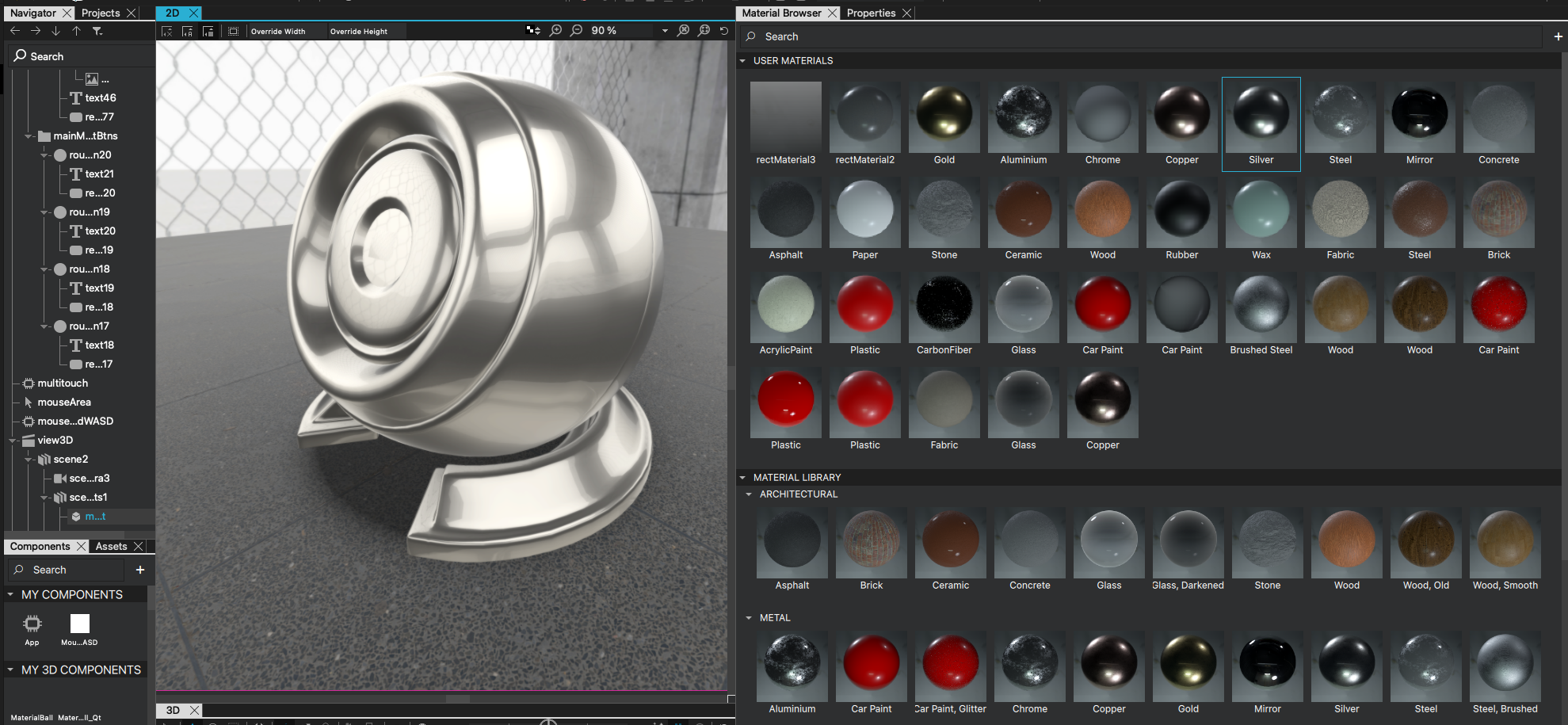This screenshot has width=1568, height=725.
Task: Select the CarbonFiber material thumbnail
Action: click(944, 307)
